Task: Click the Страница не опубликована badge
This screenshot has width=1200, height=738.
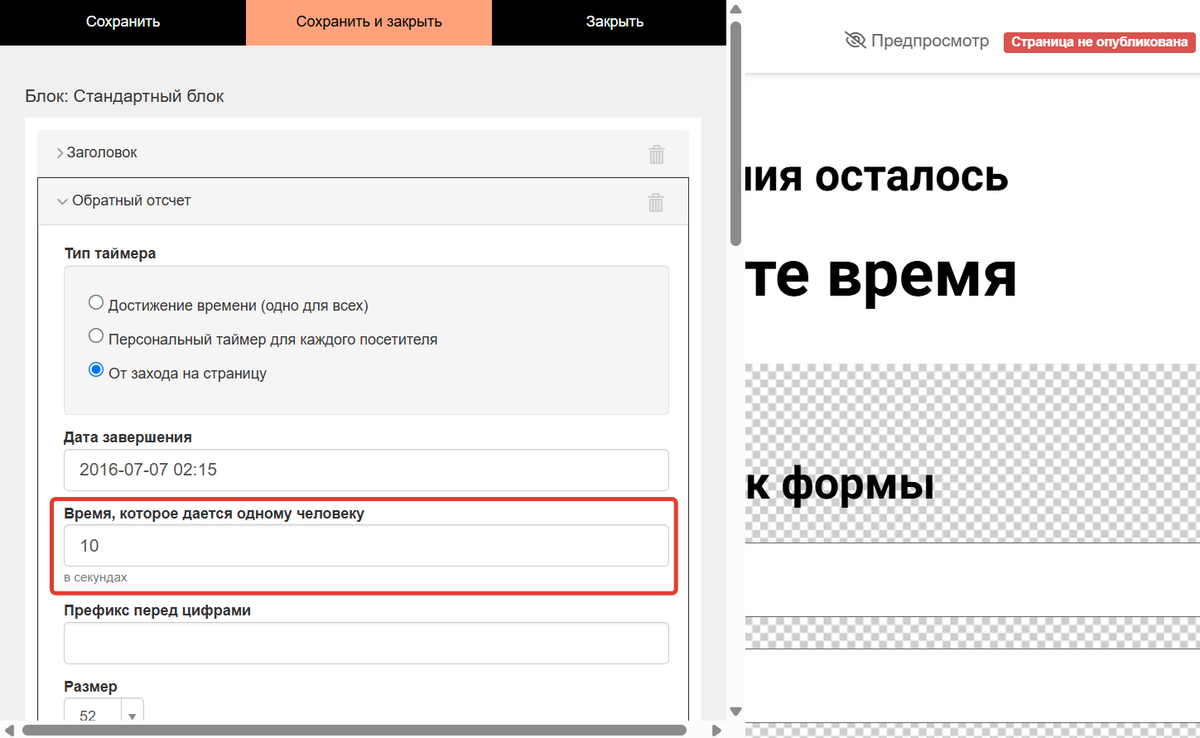Action: (x=1099, y=42)
